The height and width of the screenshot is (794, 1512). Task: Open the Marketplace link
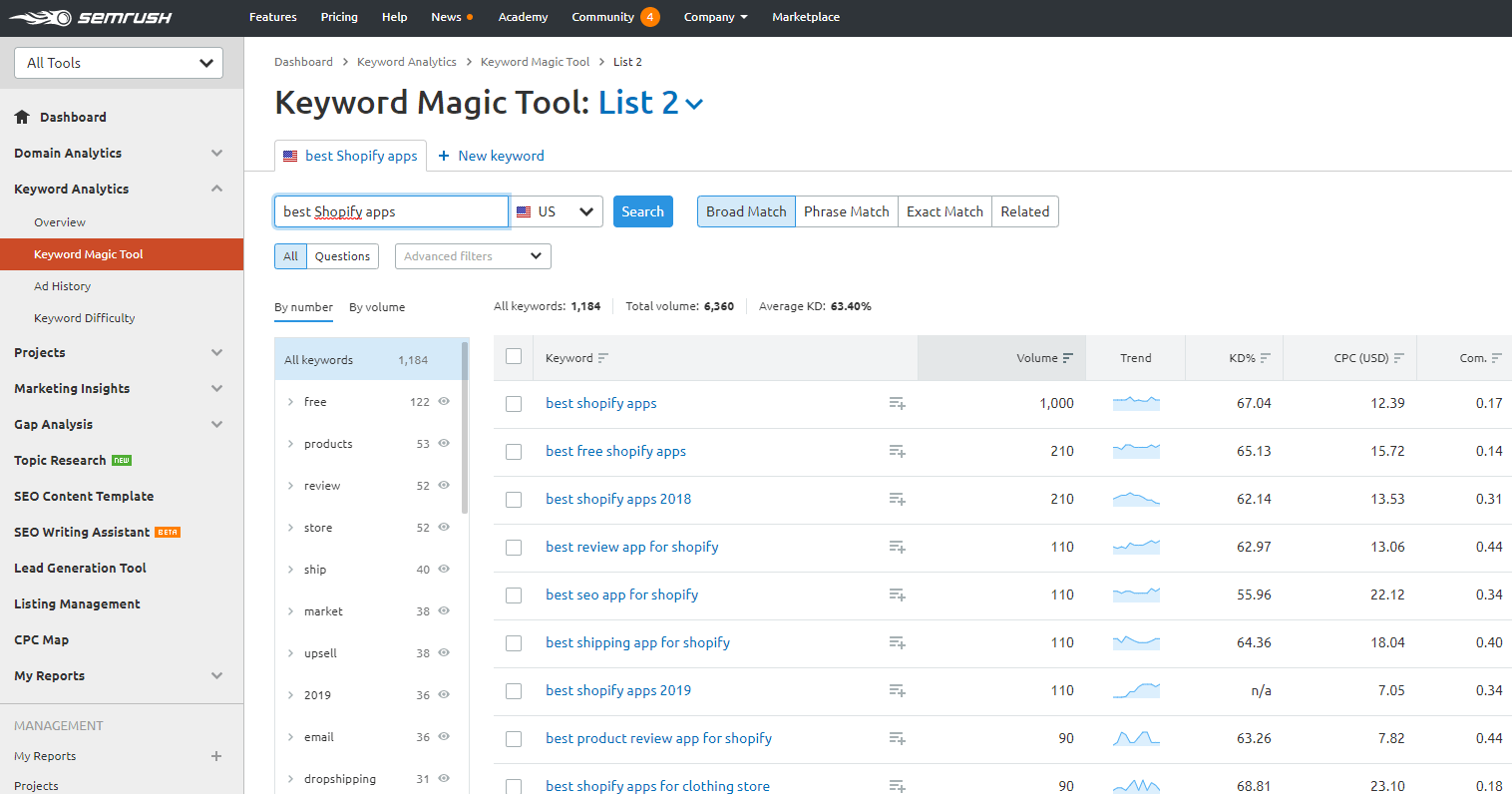point(806,17)
